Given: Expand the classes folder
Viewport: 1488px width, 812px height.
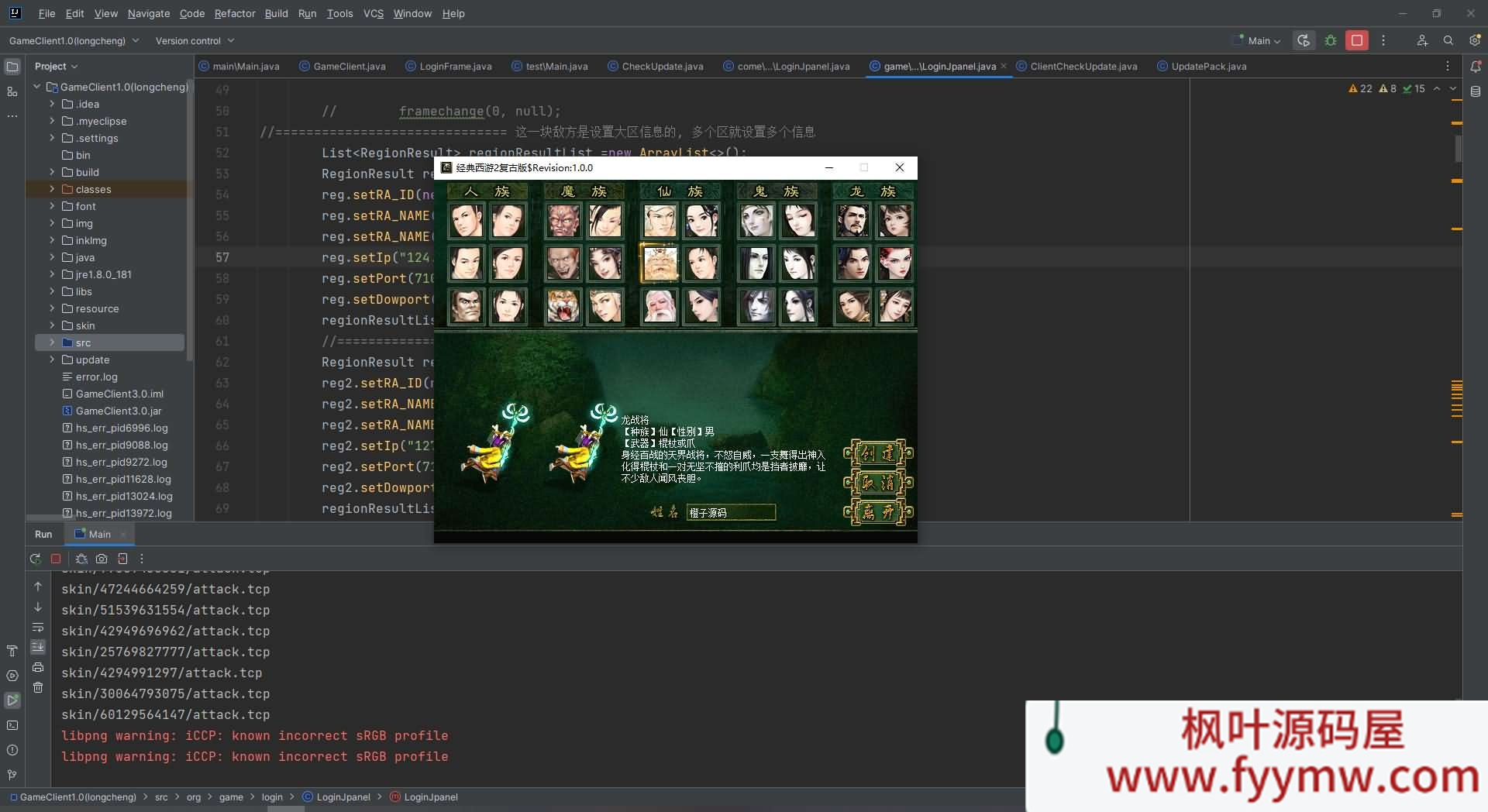Looking at the screenshot, I should point(52,189).
